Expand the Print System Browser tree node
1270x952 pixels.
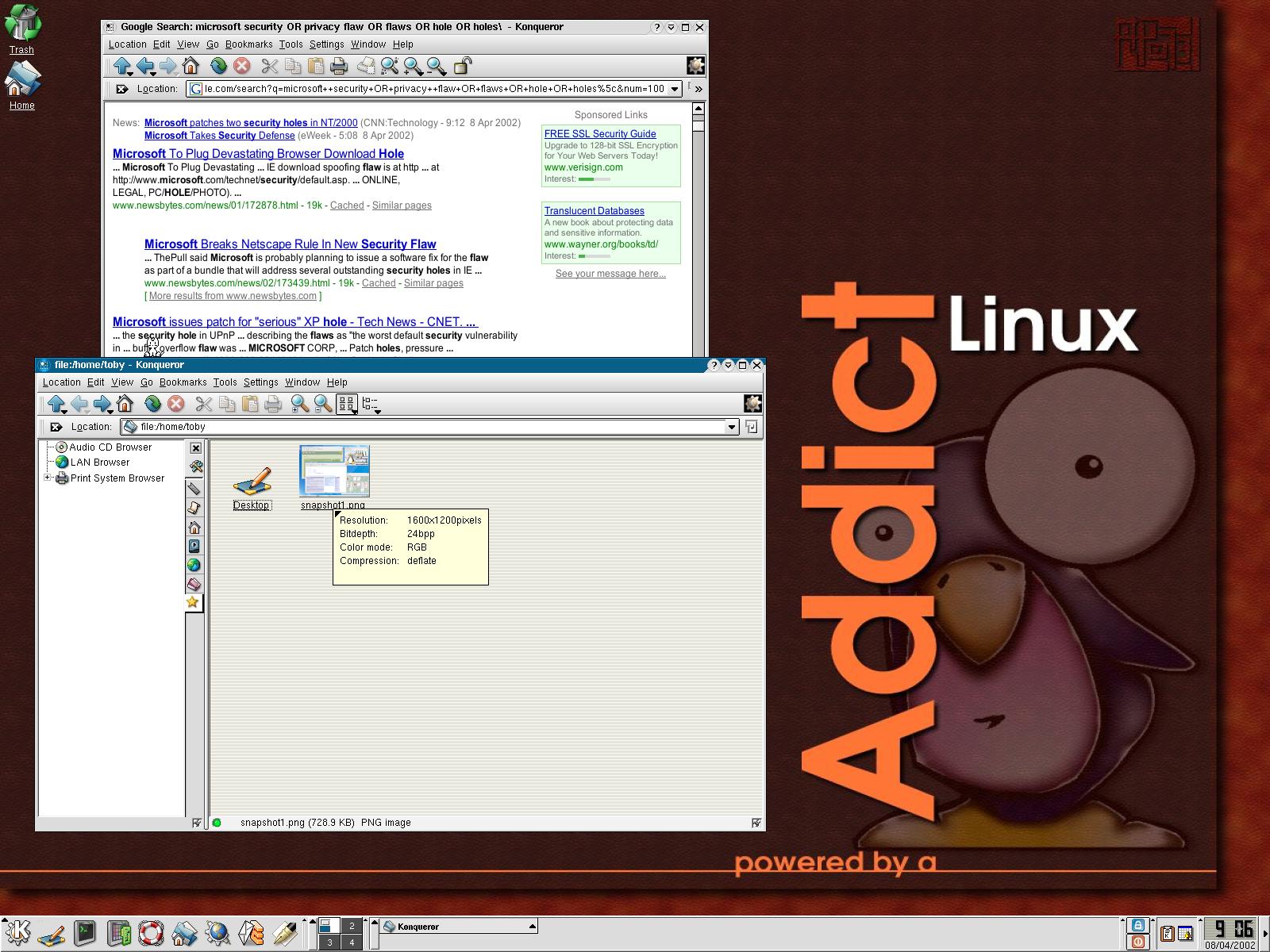coord(48,478)
